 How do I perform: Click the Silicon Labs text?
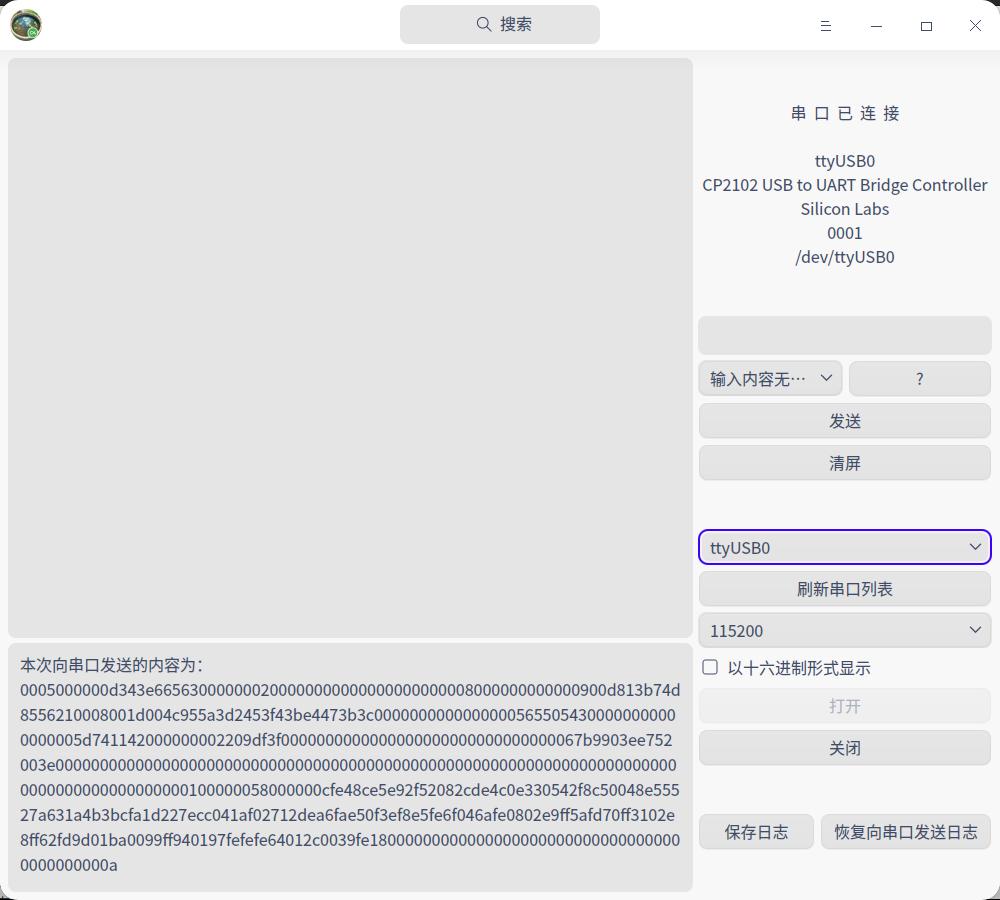click(844, 209)
